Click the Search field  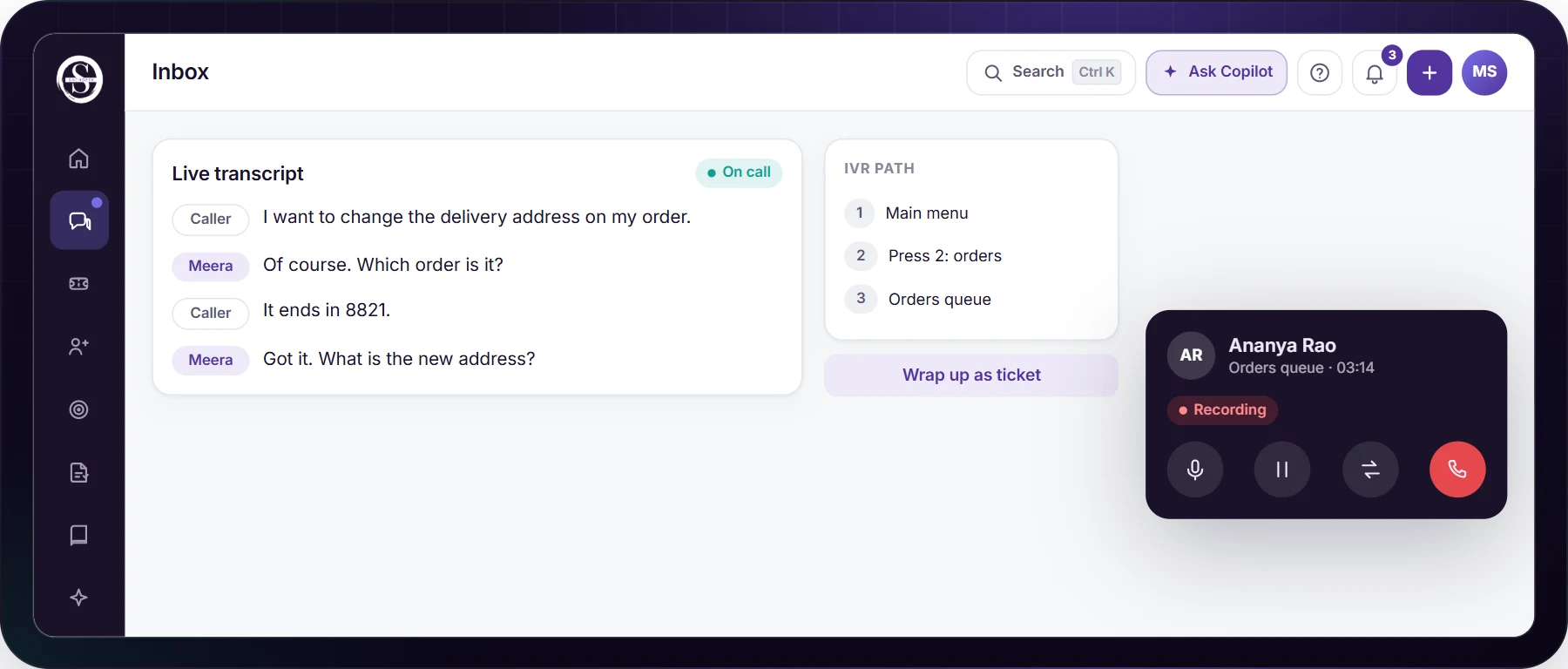point(1051,72)
